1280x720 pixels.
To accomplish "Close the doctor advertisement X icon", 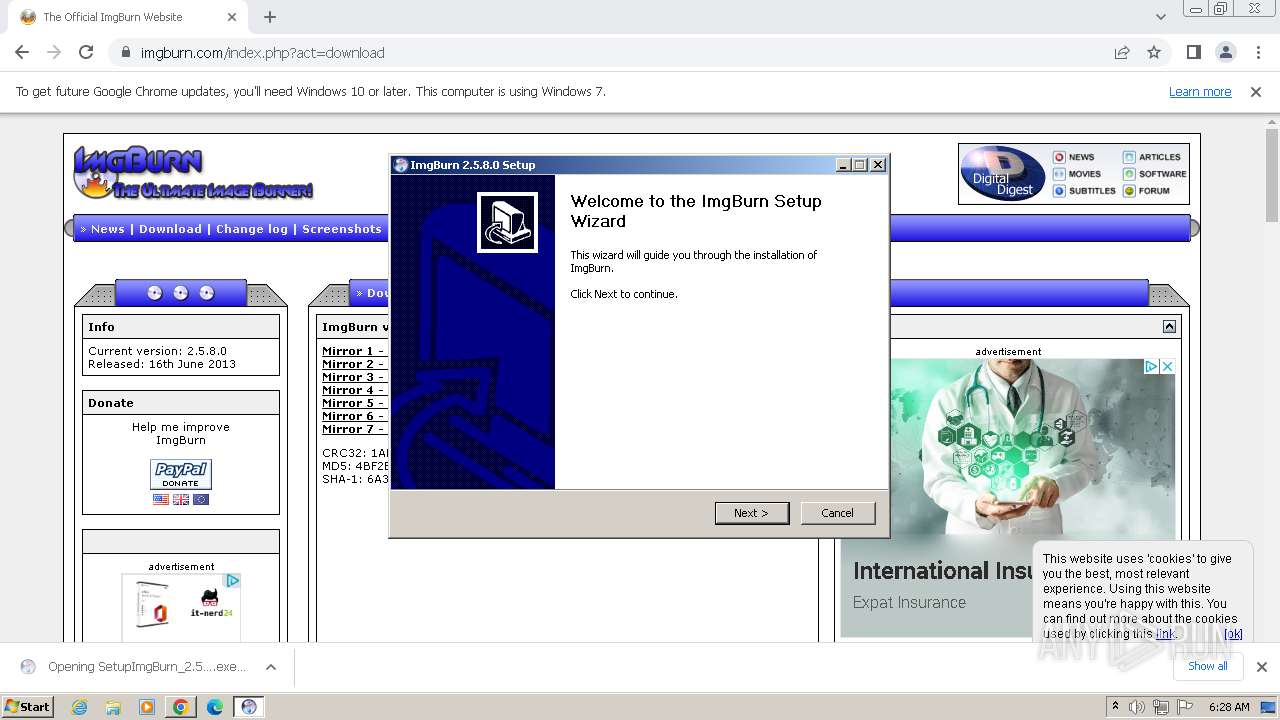I will (x=1167, y=367).
